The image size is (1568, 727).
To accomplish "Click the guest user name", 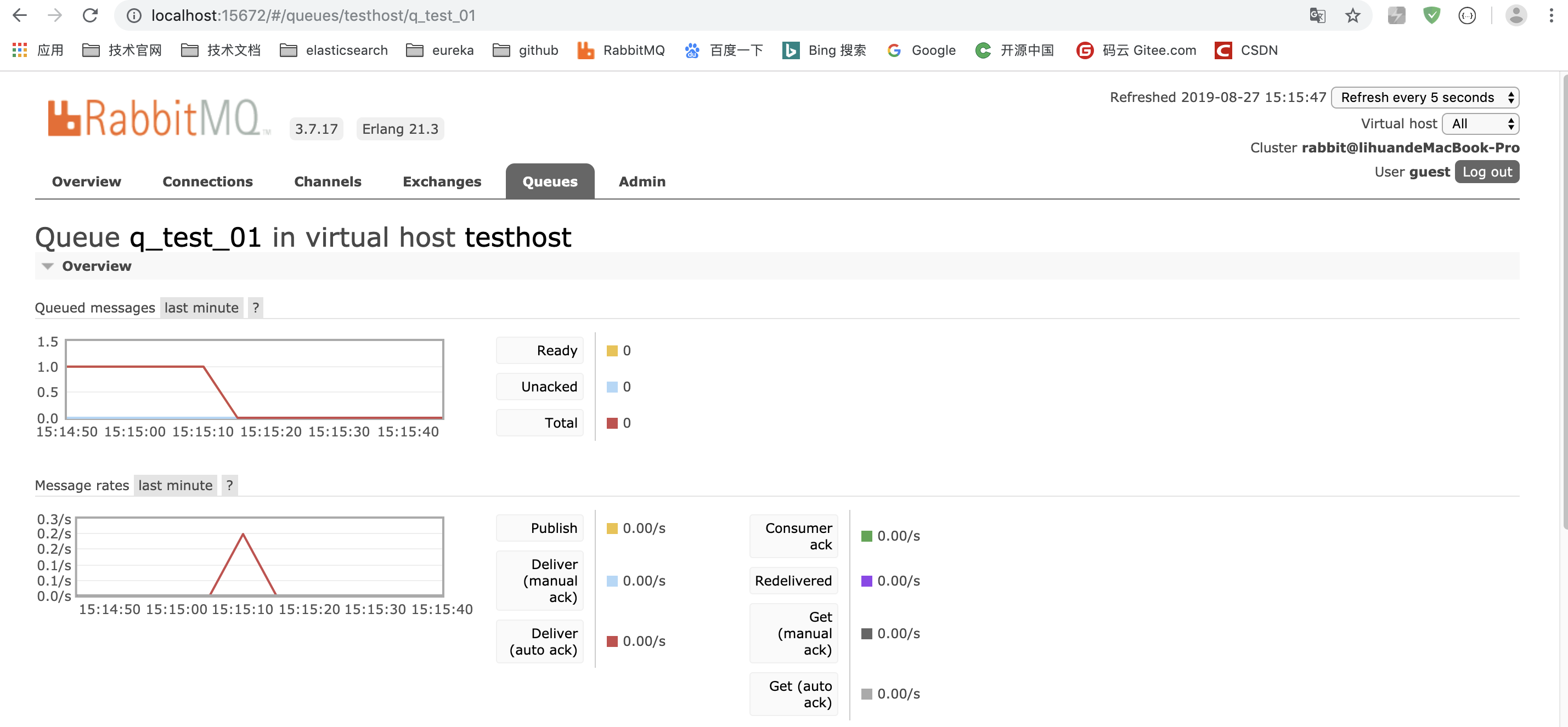I will (x=1429, y=172).
